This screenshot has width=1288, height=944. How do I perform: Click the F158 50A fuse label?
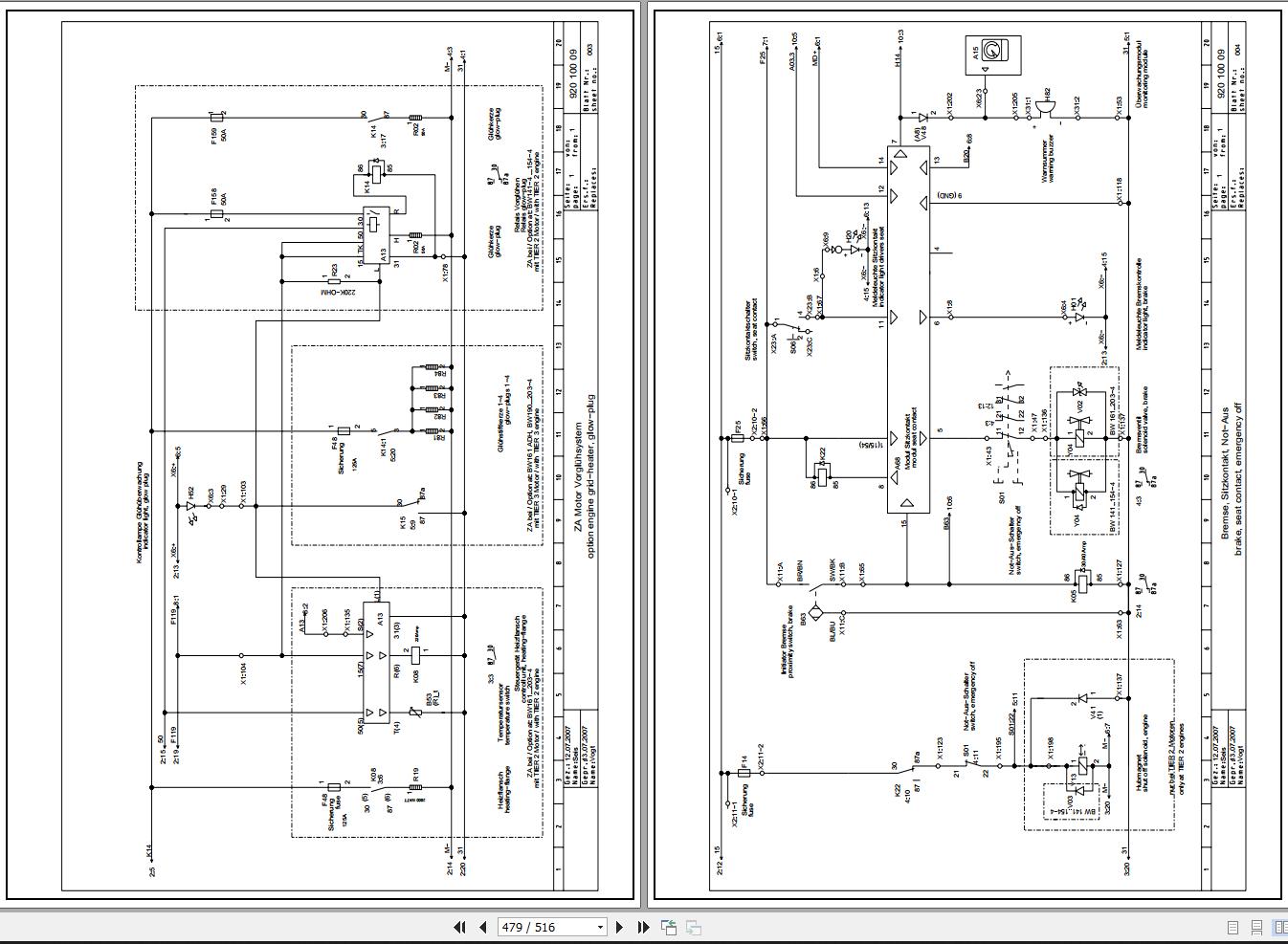tap(219, 198)
